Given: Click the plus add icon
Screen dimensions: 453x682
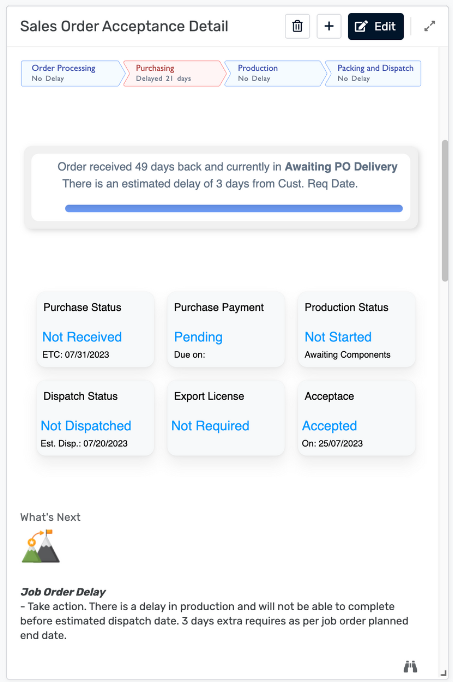Looking at the screenshot, I should [329, 27].
